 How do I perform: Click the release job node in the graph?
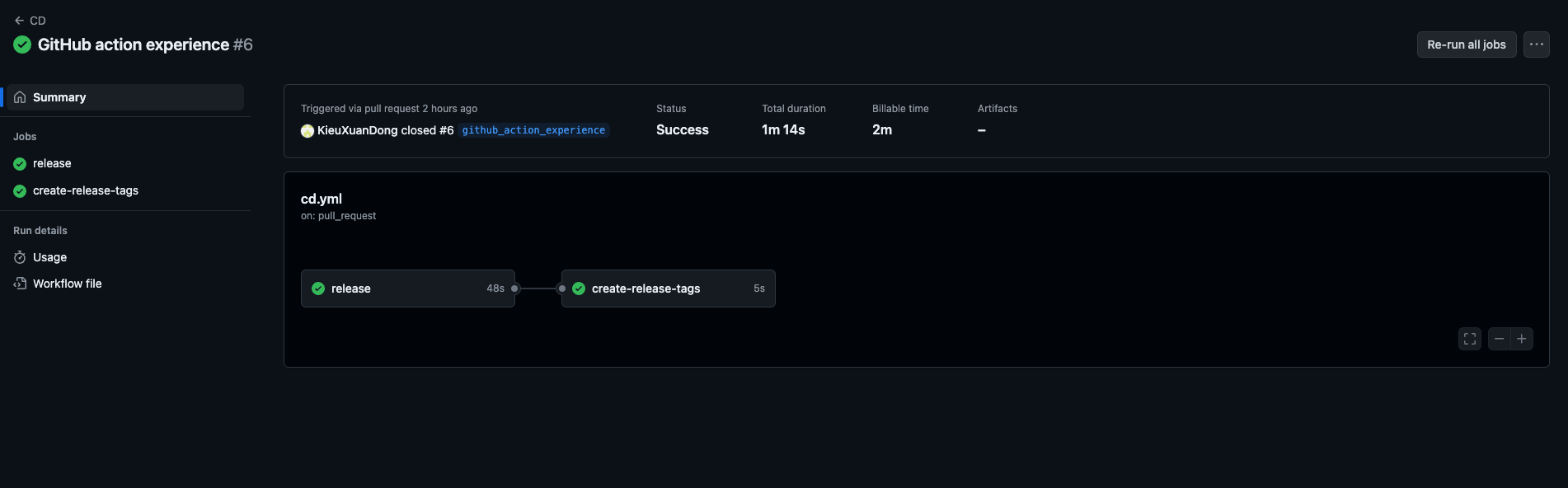tap(408, 289)
